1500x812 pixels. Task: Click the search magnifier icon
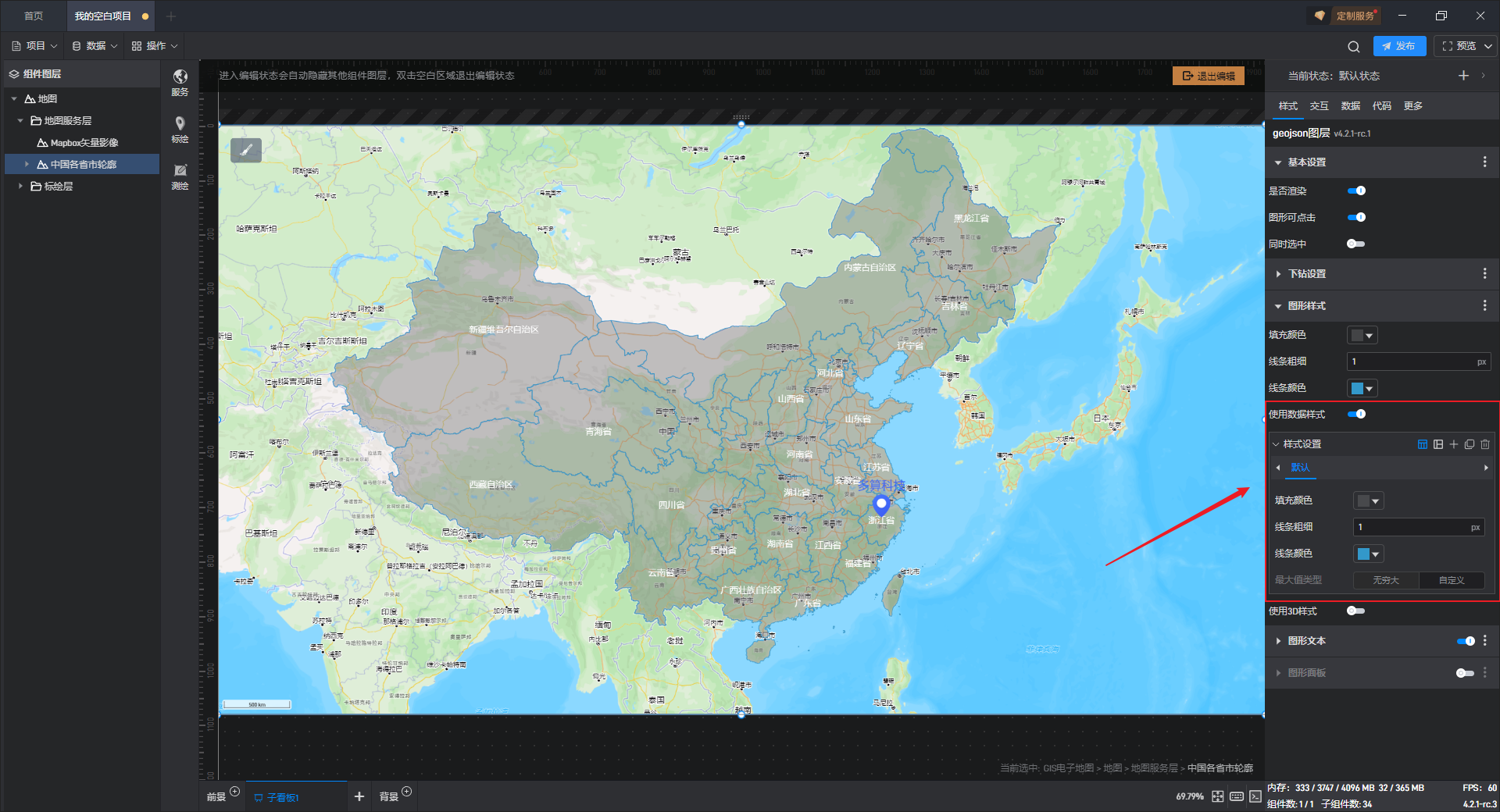(1354, 46)
